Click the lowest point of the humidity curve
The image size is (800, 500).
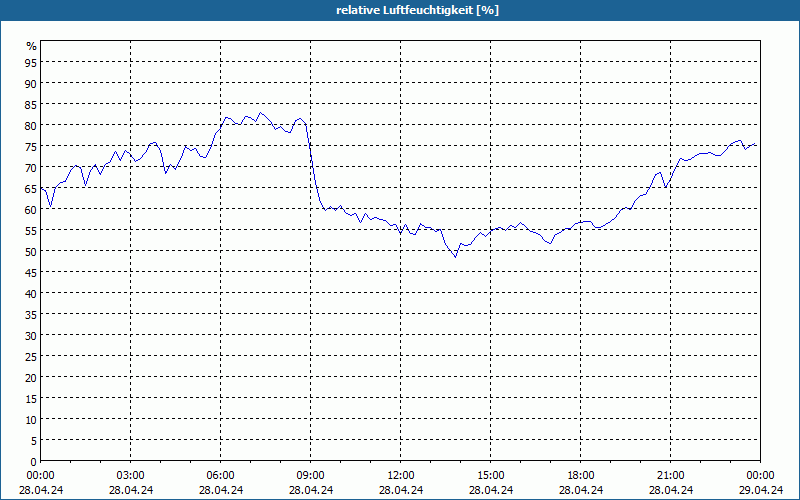click(x=455, y=257)
